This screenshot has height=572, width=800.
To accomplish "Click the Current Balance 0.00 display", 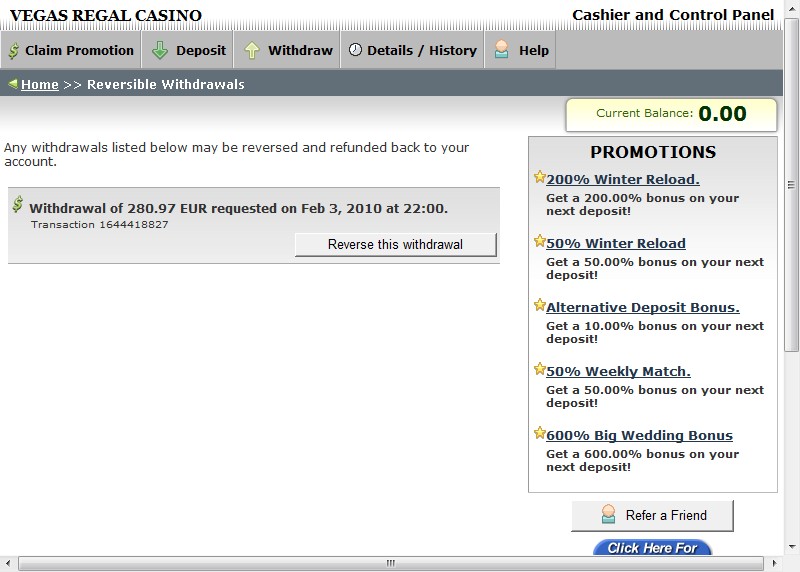I will [x=671, y=115].
